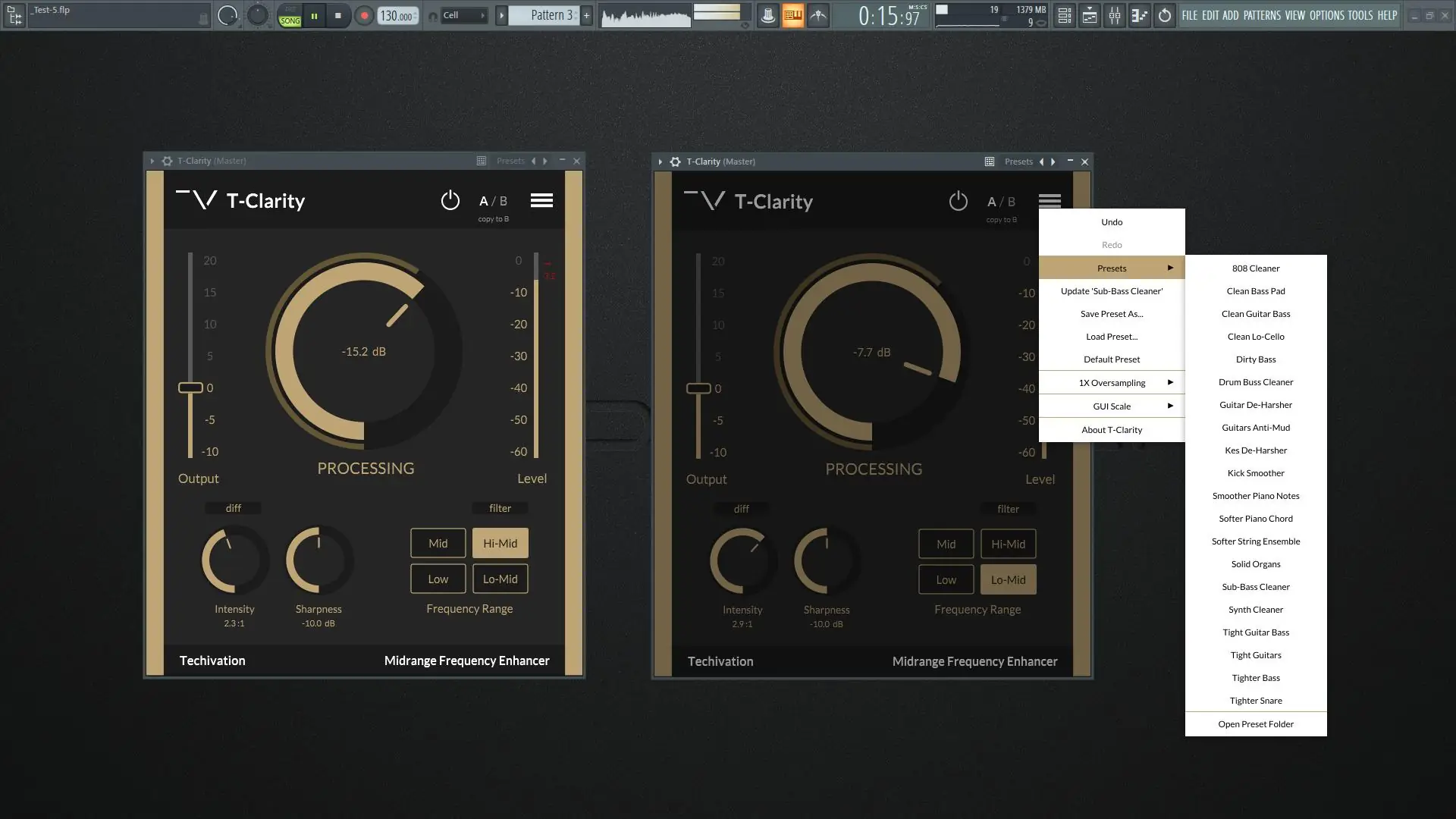Click Open Preset Folder
The height and width of the screenshot is (819, 1456).
pos(1256,724)
